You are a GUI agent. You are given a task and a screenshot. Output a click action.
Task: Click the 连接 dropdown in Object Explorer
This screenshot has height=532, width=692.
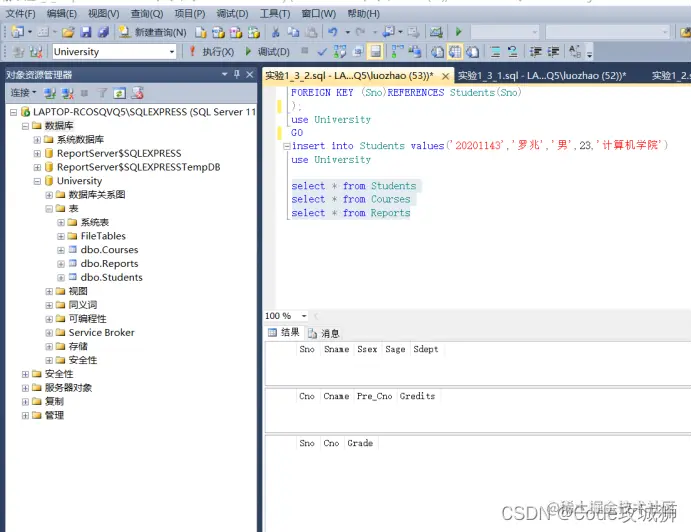[x=23, y=93]
